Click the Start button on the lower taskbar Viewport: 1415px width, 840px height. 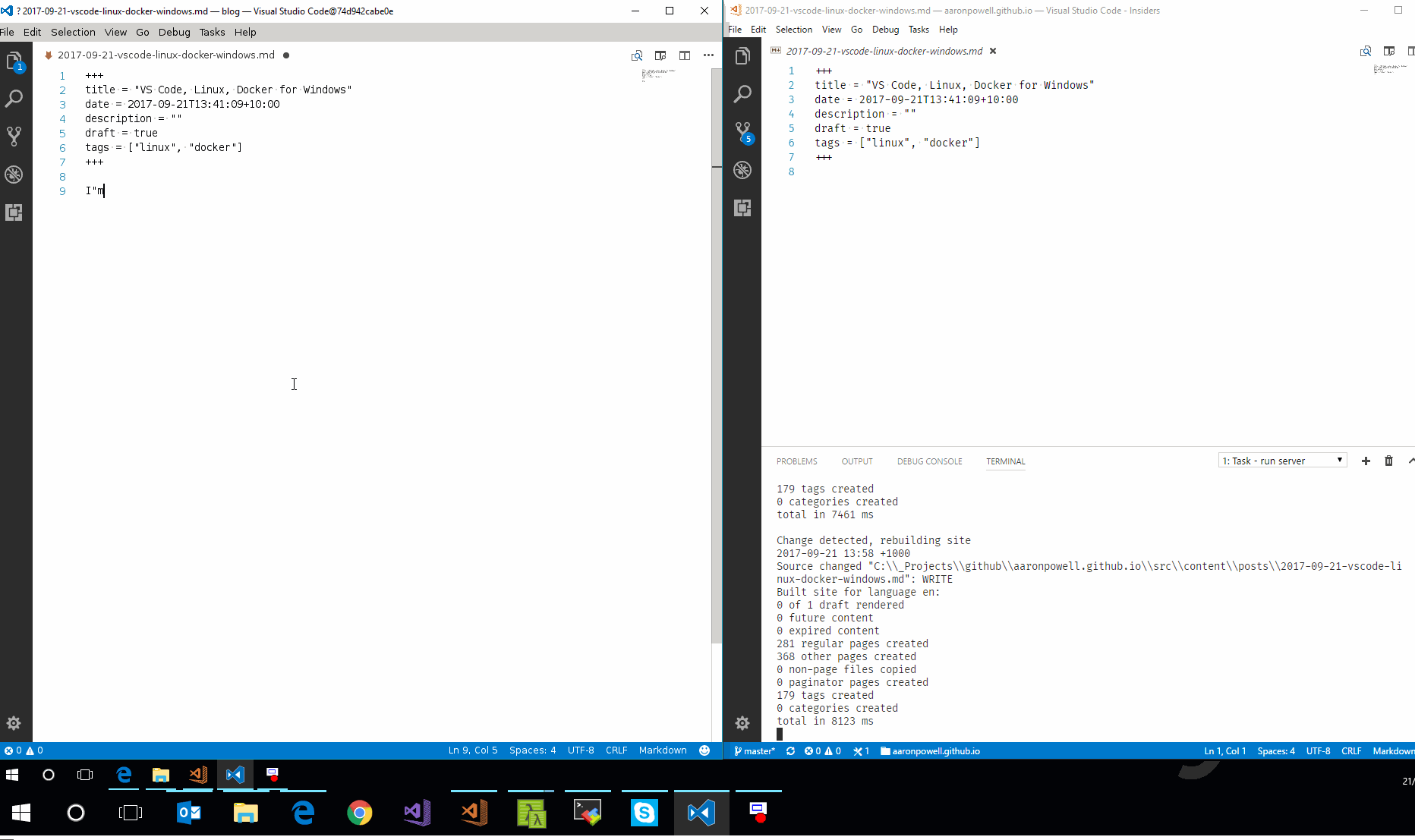pos(21,813)
